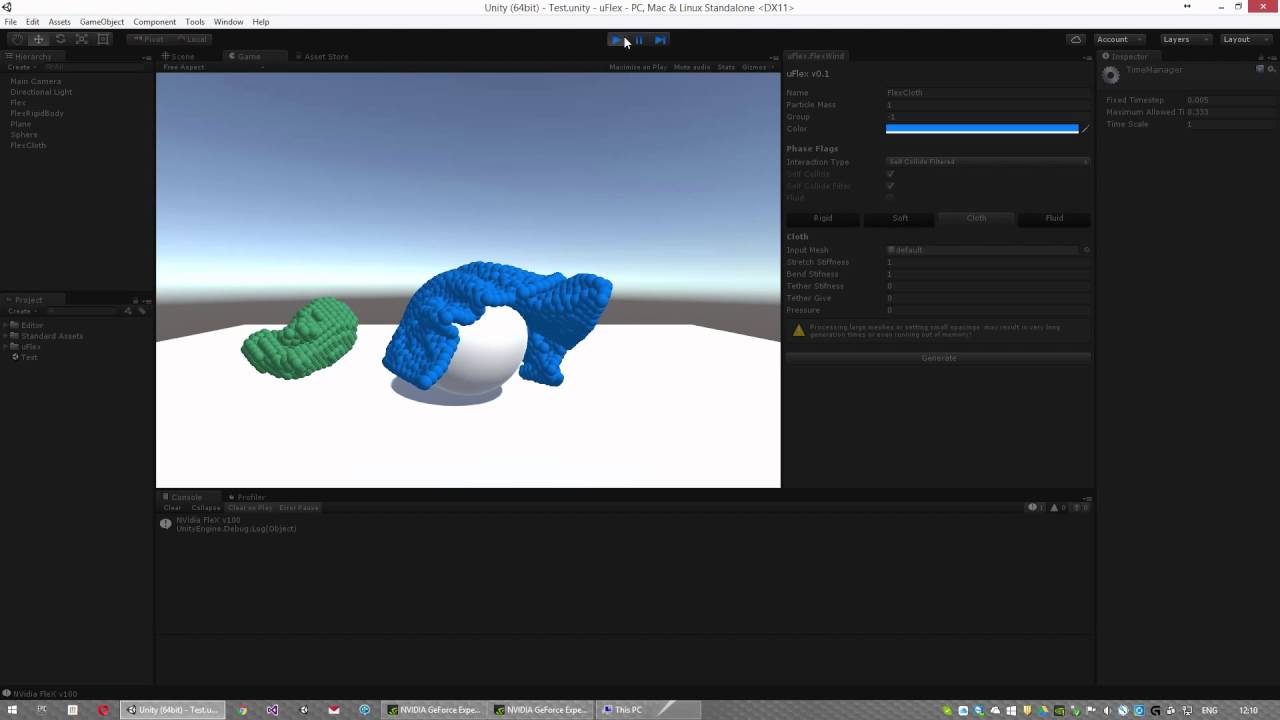Select the Scale tool in toolbar

coord(81,39)
